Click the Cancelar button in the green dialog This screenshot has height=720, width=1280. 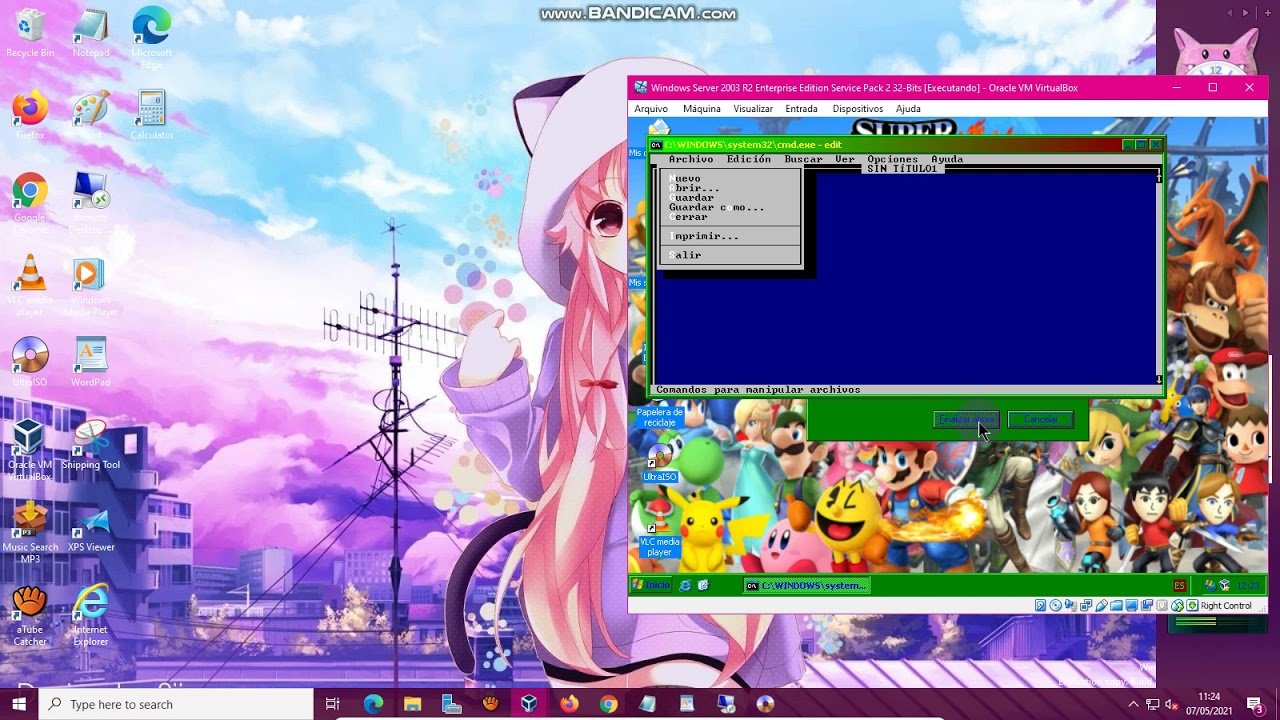tap(1040, 419)
